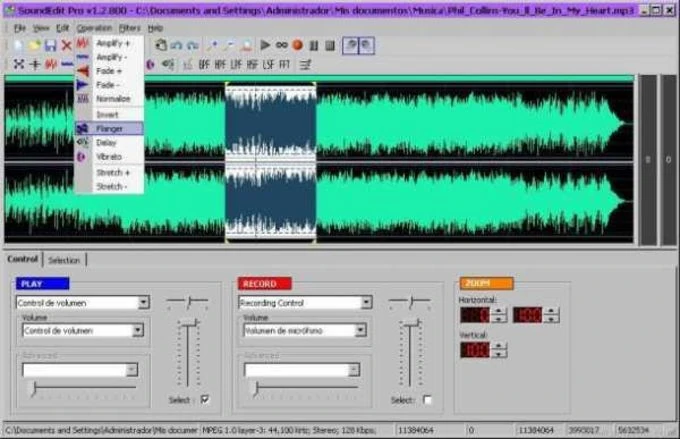The image size is (680, 439).
Task: Pause playback
Action: pyautogui.click(x=314, y=45)
